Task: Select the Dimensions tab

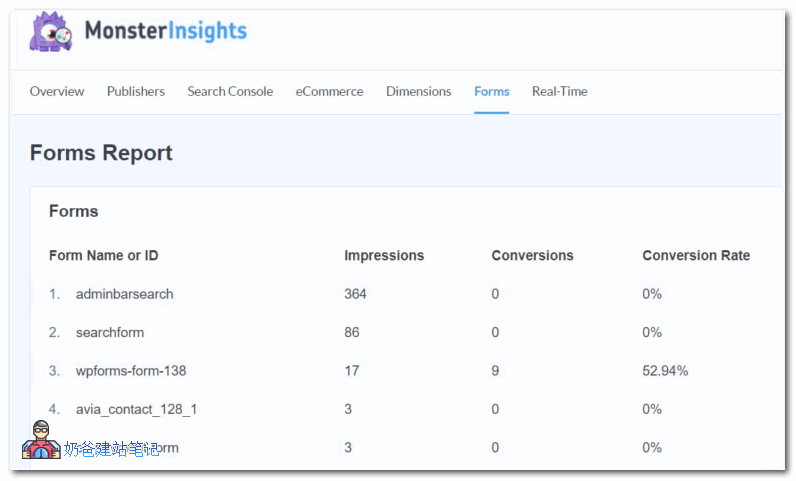Action: coord(418,91)
